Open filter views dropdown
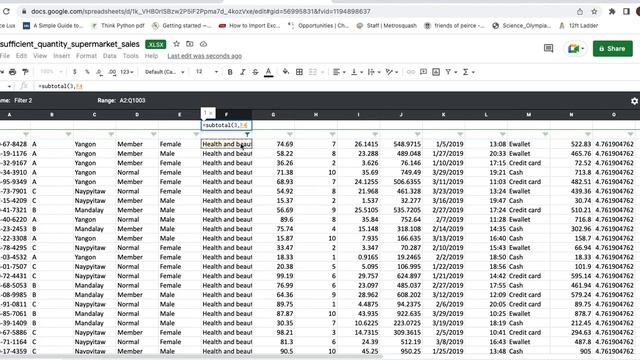The width and height of the screenshot is (640, 360). (451, 72)
